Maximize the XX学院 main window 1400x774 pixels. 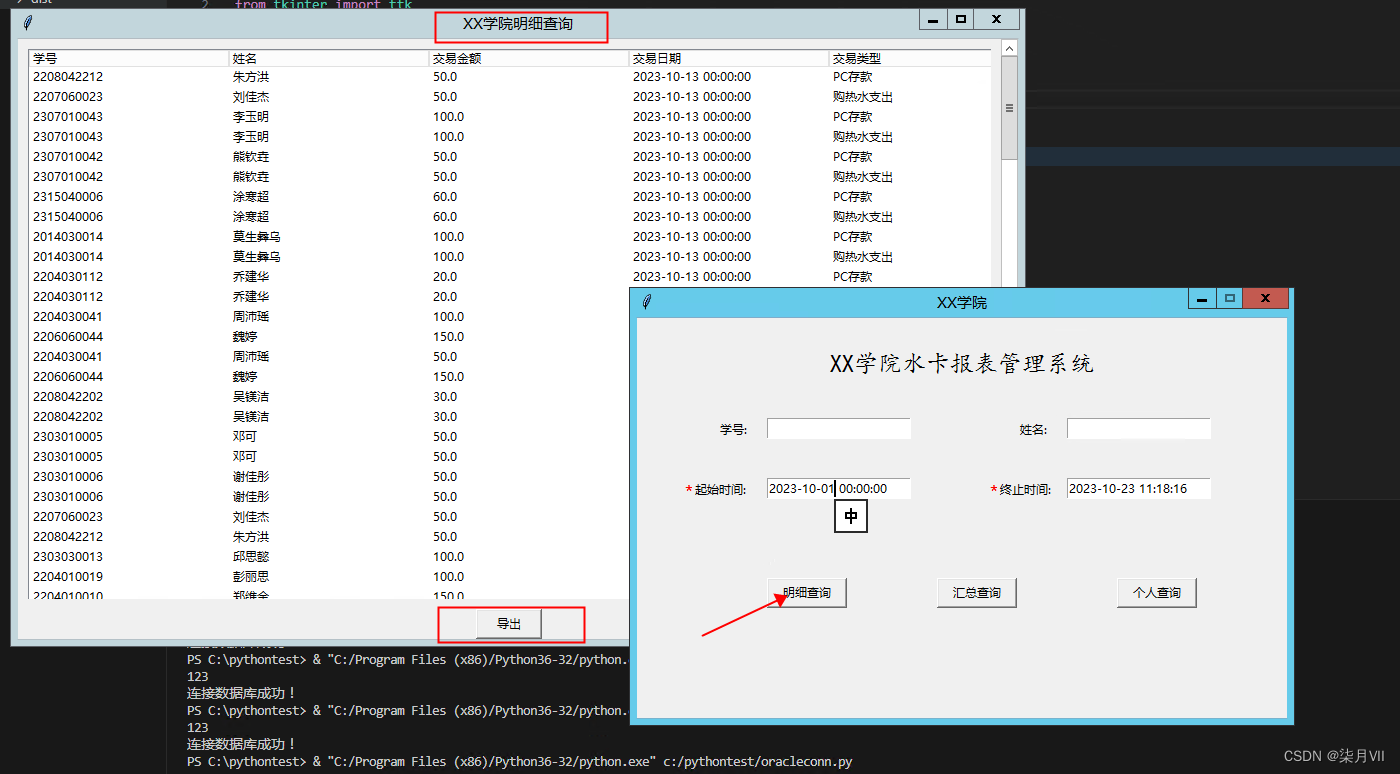click(1229, 299)
